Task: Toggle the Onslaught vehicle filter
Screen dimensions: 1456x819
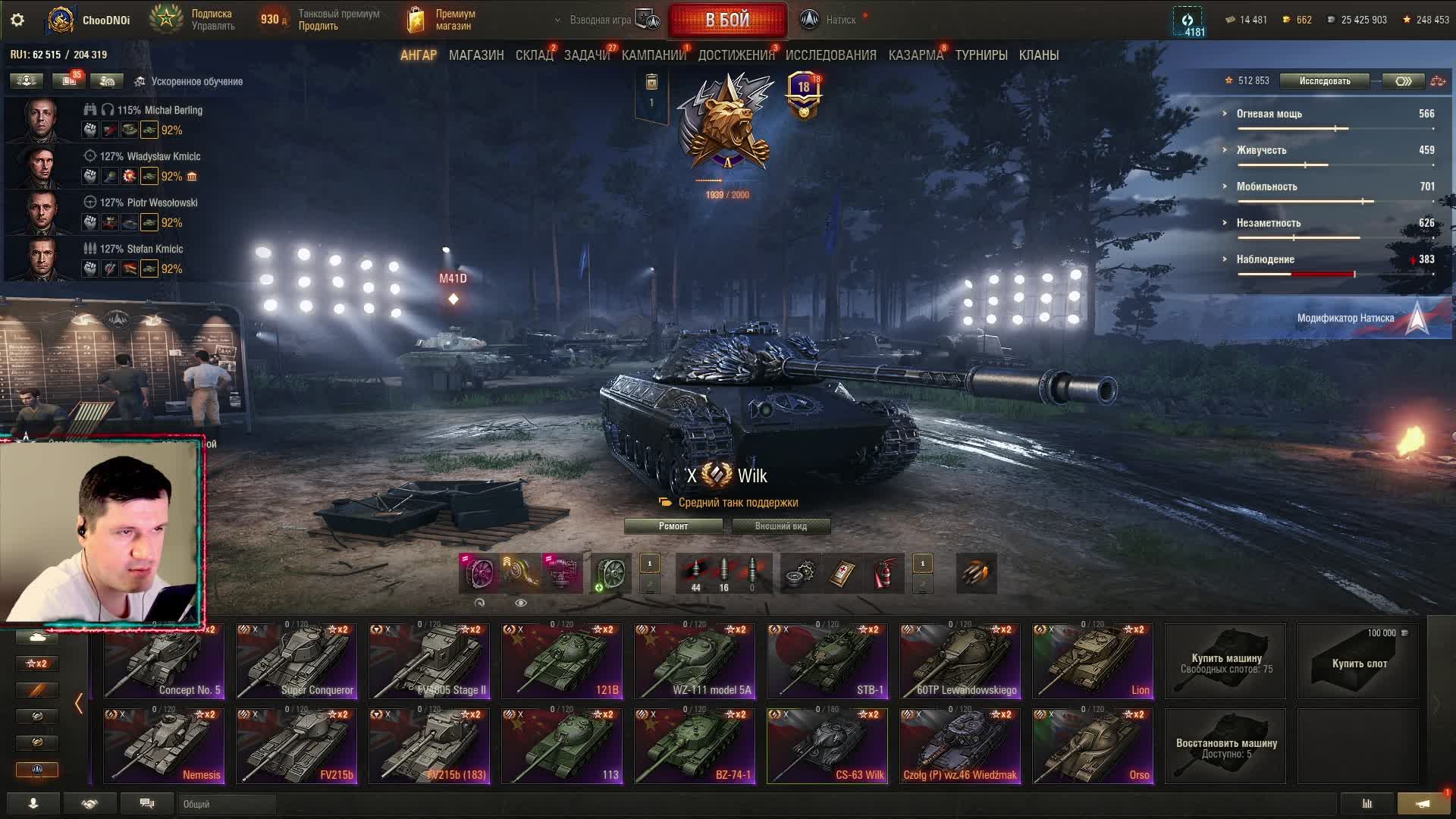Action: (x=36, y=769)
